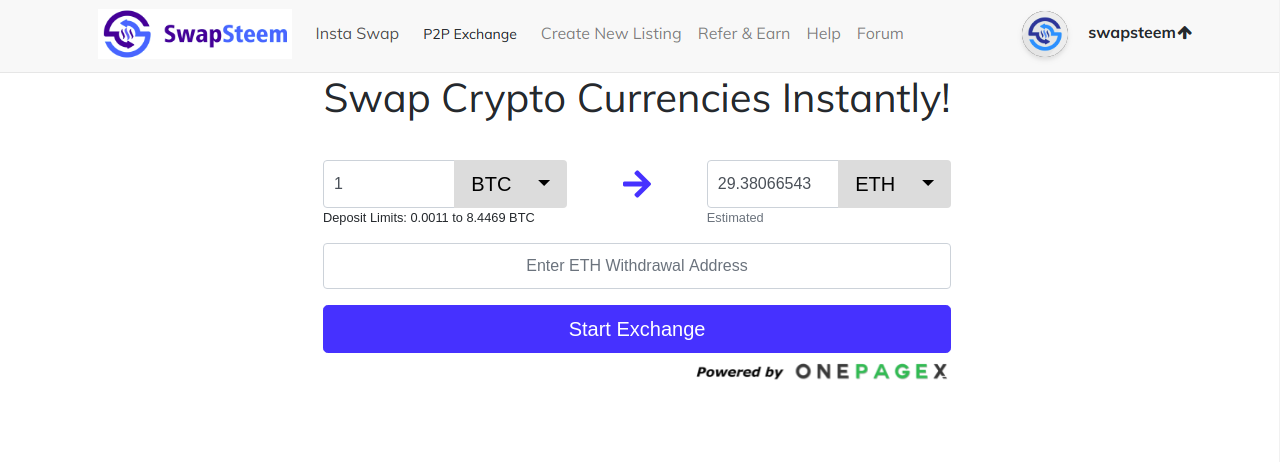Click the purple swap direction arrow
The image size is (1280, 462).
click(637, 184)
